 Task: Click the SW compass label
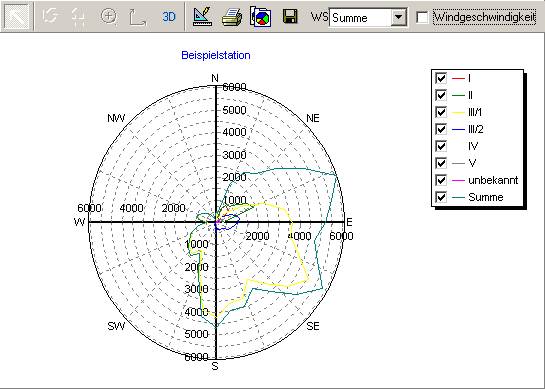coord(116,326)
